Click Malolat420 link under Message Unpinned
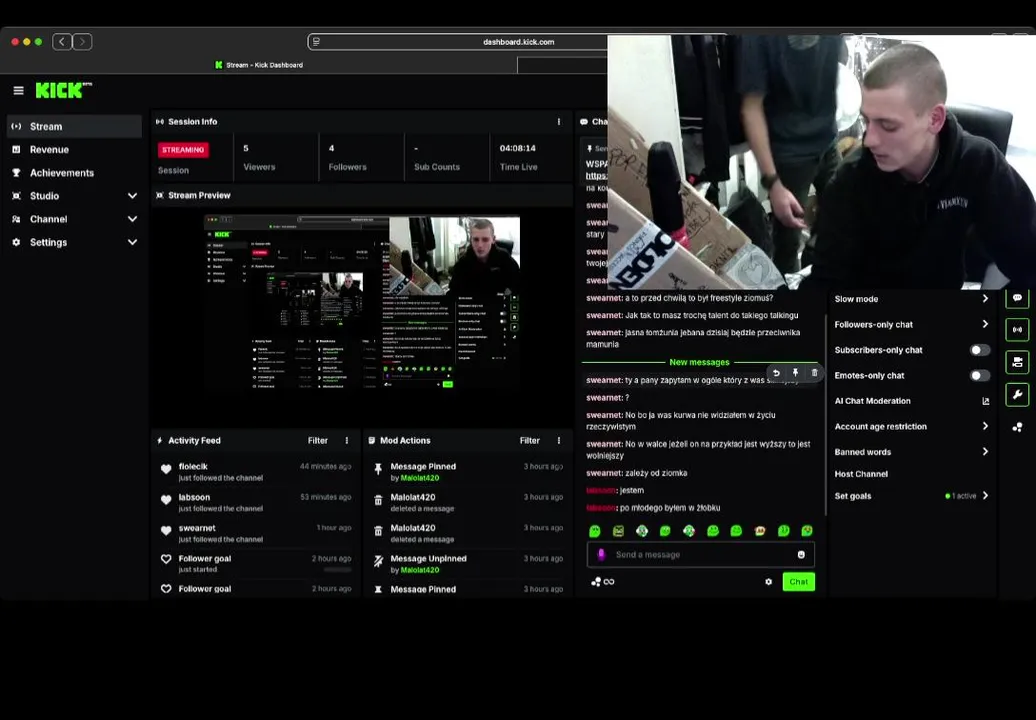Screen dimensions: 1036x720 [x=420, y=570]
